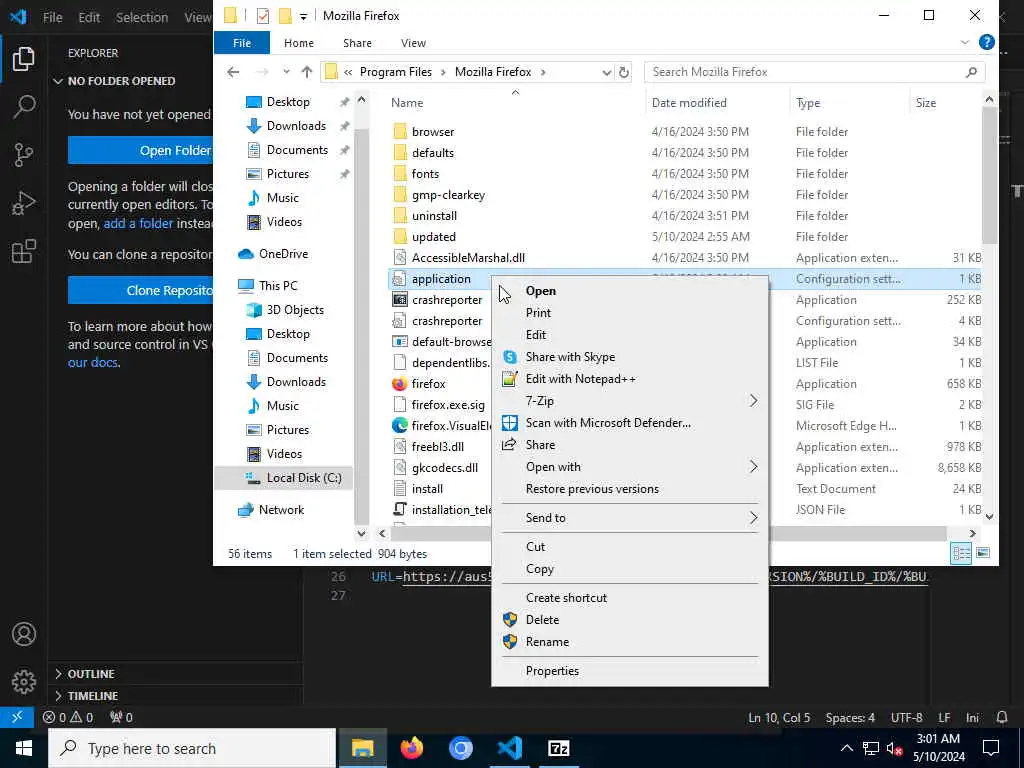Click the Properties quick access toolbar checkbox icon
The height and width of the screenshot is (768, 1024).
[x=263, y=16]
